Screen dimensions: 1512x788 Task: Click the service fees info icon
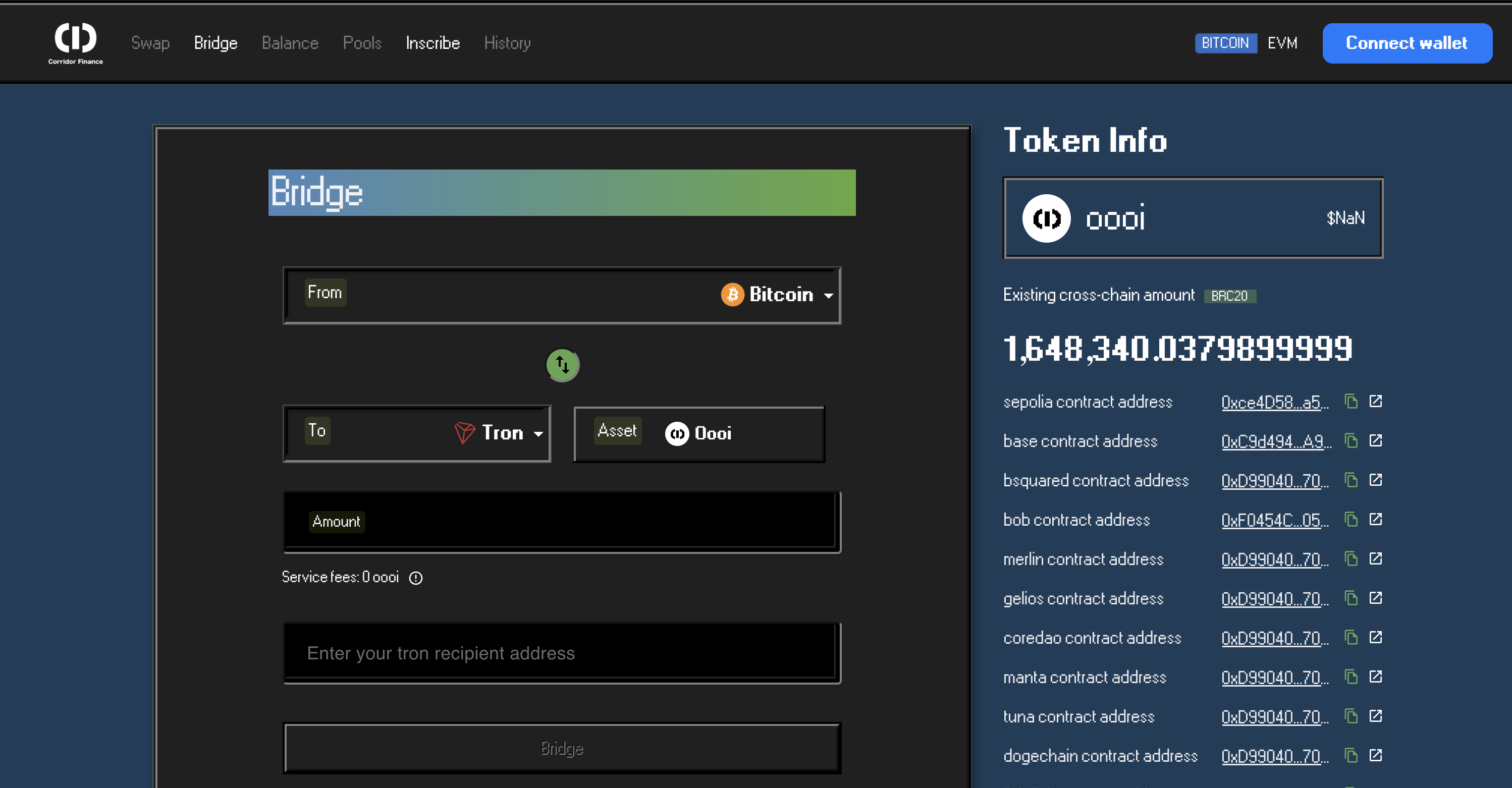(x=415, y=578)
